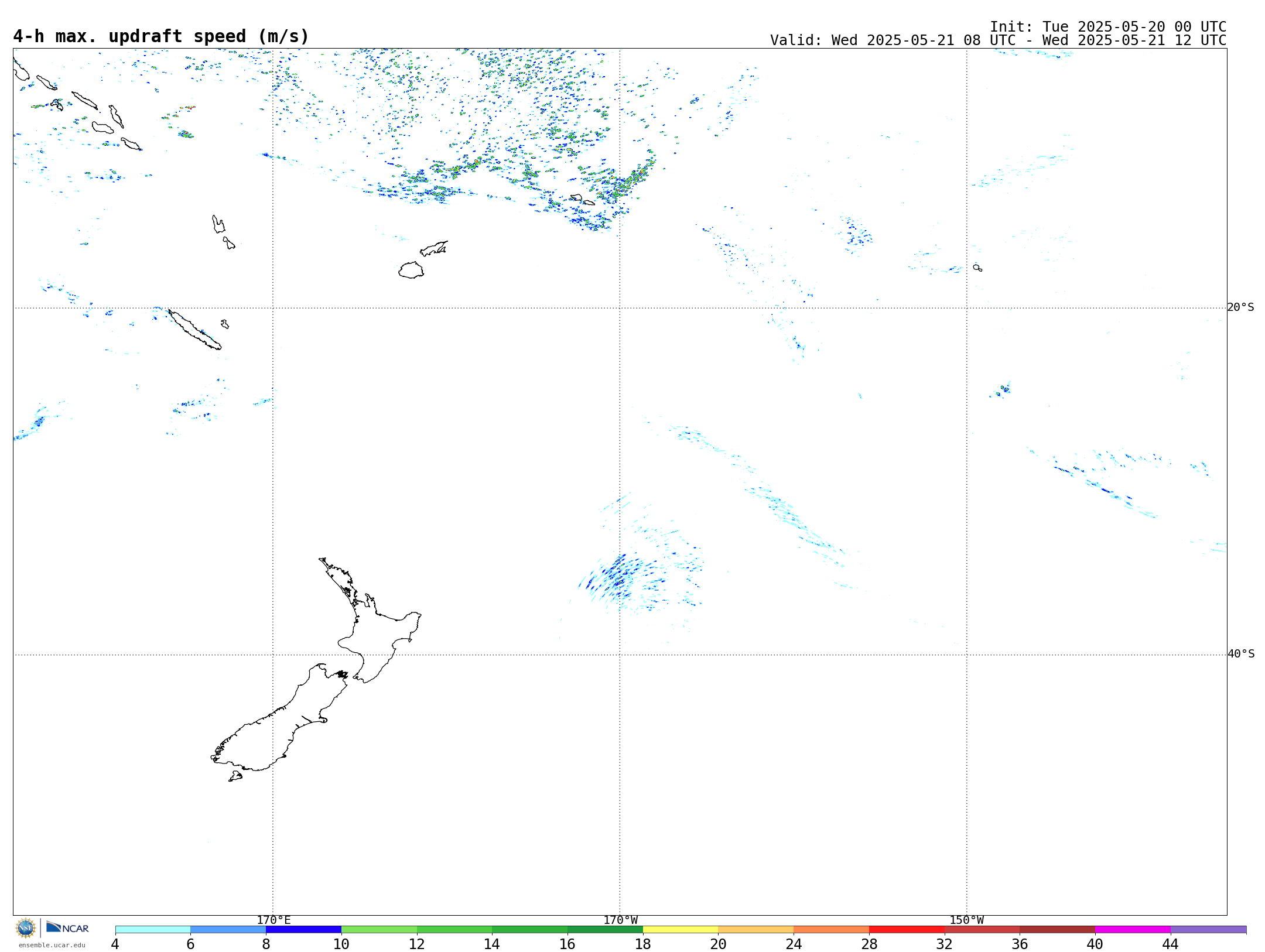Select the light blue 6–8 color swatch
This screenshot has height=952, width=1265.
(x=228, y=929)
